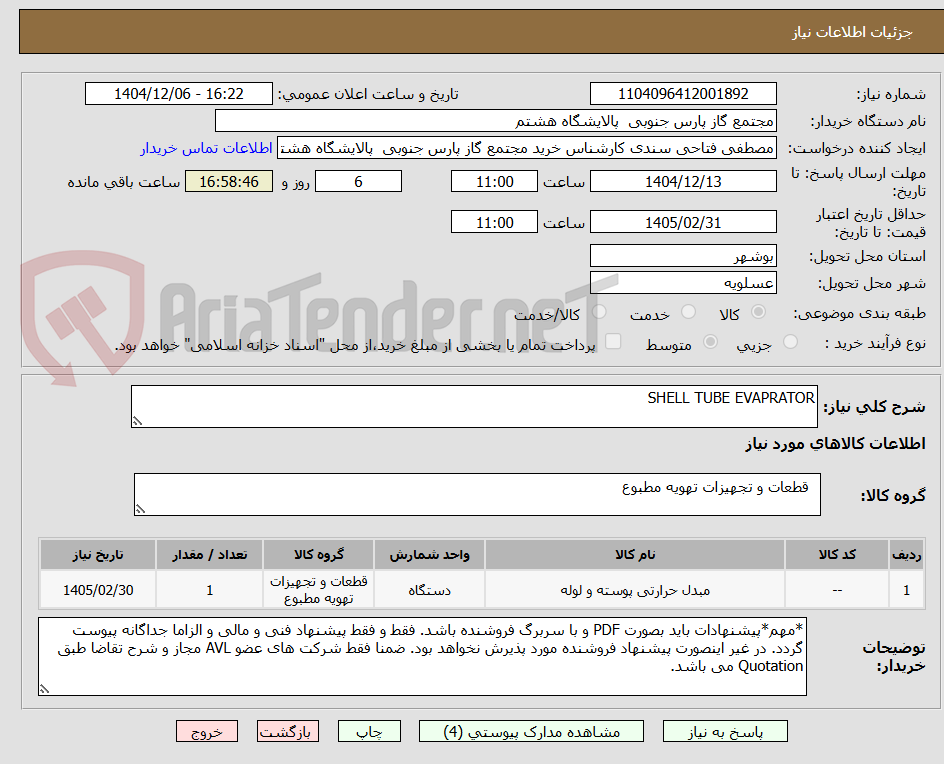Click the deadline date field 1404/12/13
The image size is (944, 764).
(x=683, y=181)
